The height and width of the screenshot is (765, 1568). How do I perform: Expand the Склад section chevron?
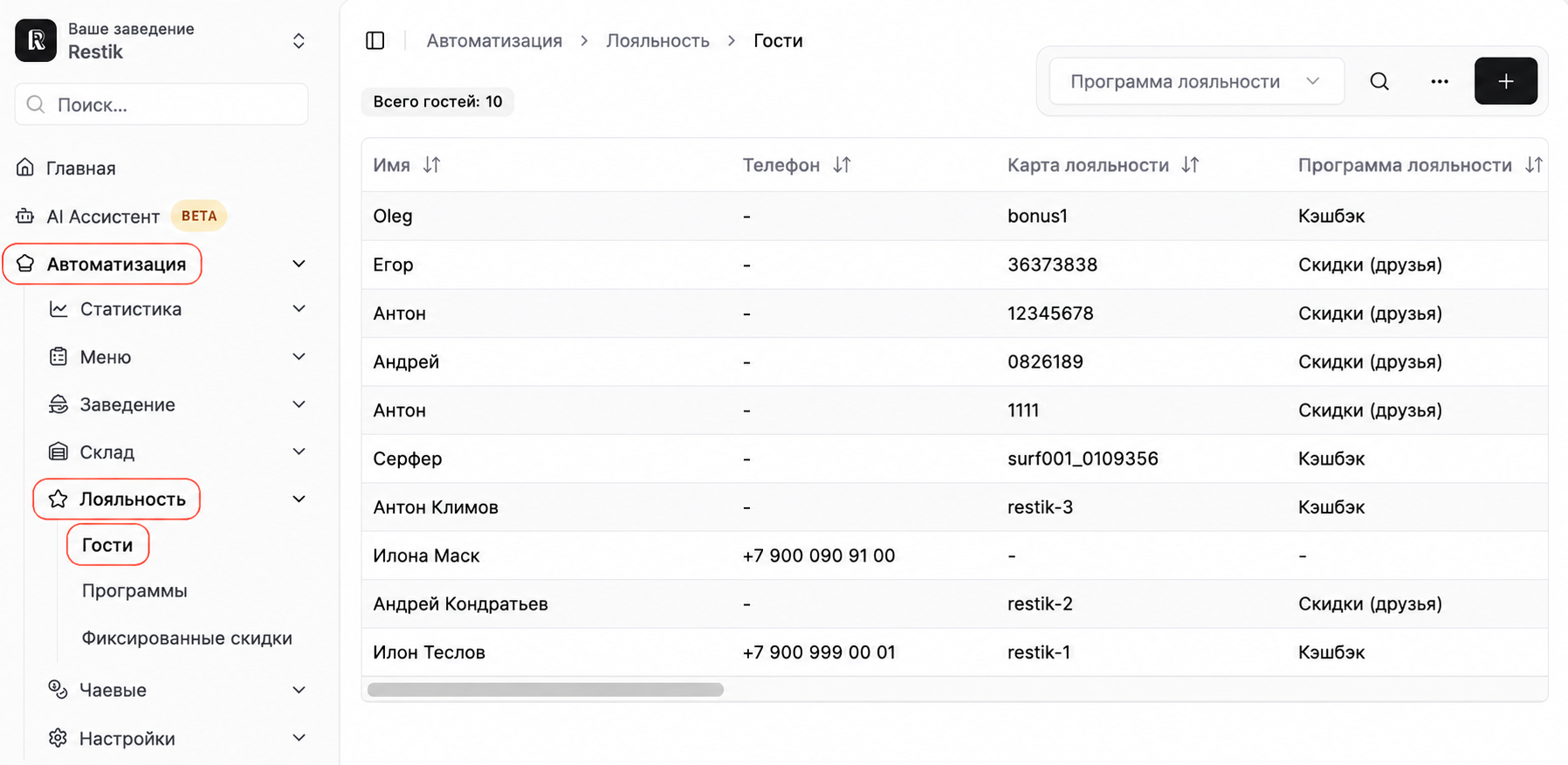point(299,451)
